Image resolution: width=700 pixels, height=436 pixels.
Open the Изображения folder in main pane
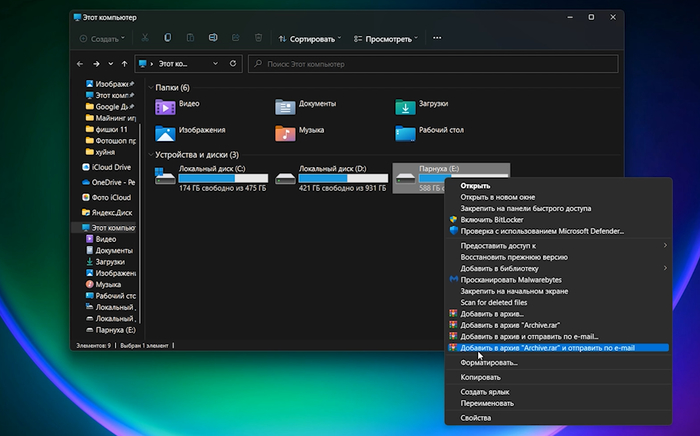click(x=190, y=133)
